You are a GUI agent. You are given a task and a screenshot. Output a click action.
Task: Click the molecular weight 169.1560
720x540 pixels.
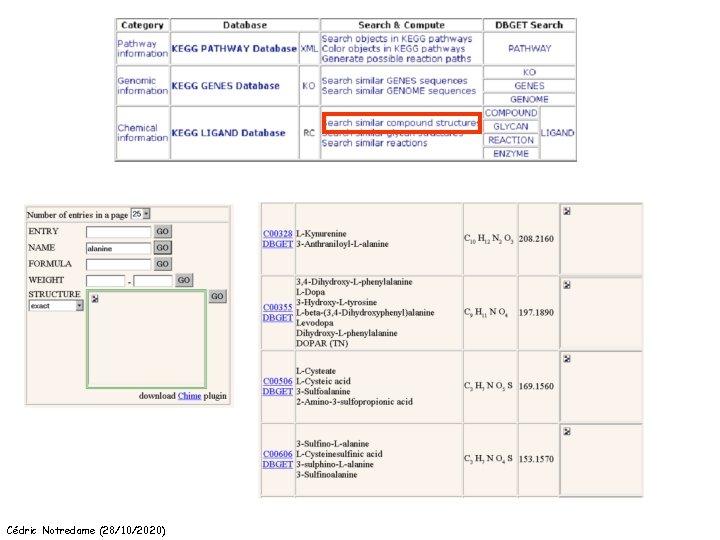click(x=536, y=386)
